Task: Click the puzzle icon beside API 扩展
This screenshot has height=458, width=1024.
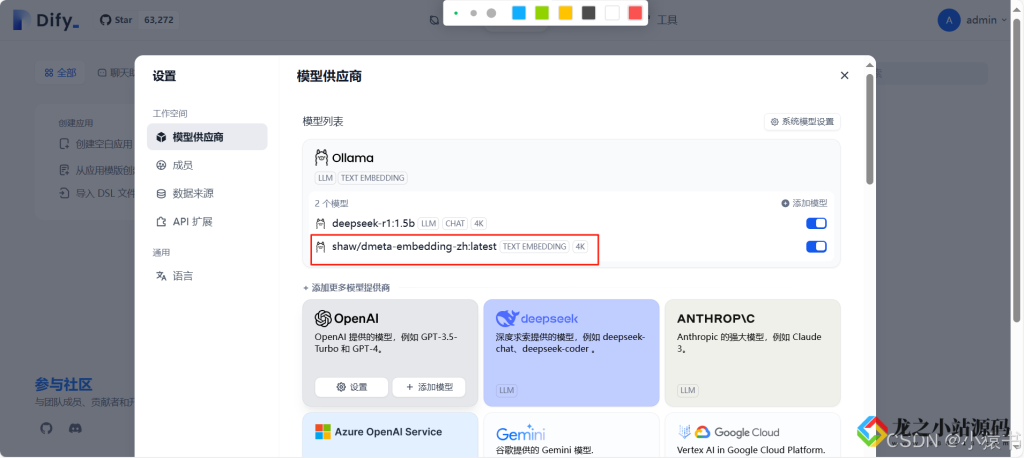Action: click(161, 221)
